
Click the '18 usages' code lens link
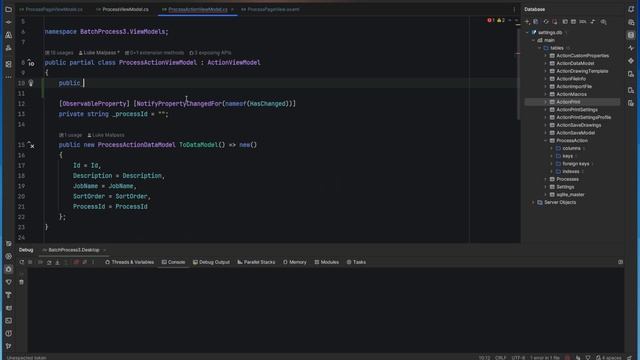pos(59,53)
